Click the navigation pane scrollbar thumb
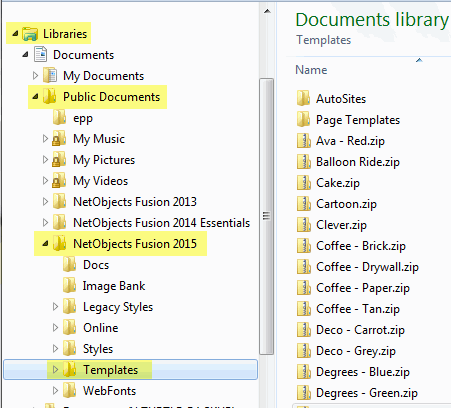The height and width of the screenshot is (408, 451). tap(266, 216)
